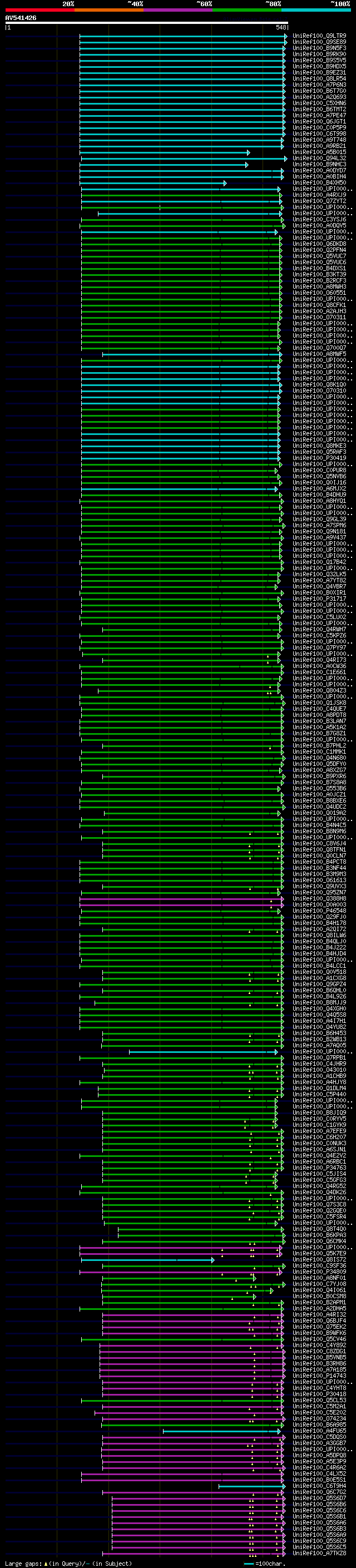Image resolution: width=356 pixels, height=1568 pixels.
Task: Select hit label UniRef100_B0CSM8
Action: 319,1297
